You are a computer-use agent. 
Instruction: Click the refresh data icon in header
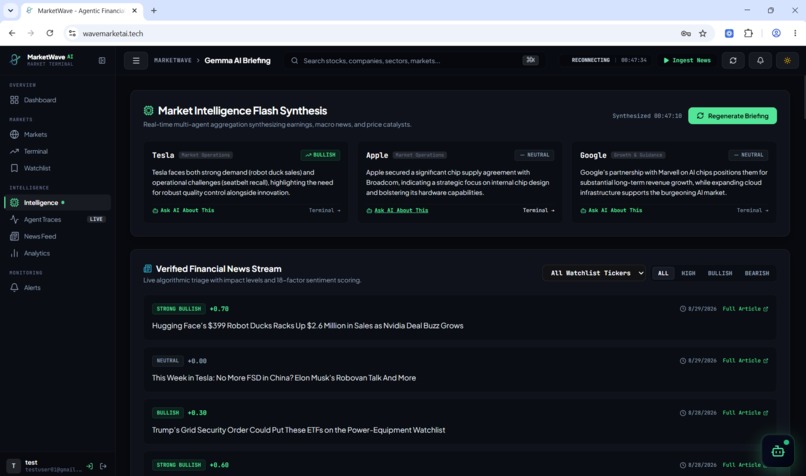(733, 61)
